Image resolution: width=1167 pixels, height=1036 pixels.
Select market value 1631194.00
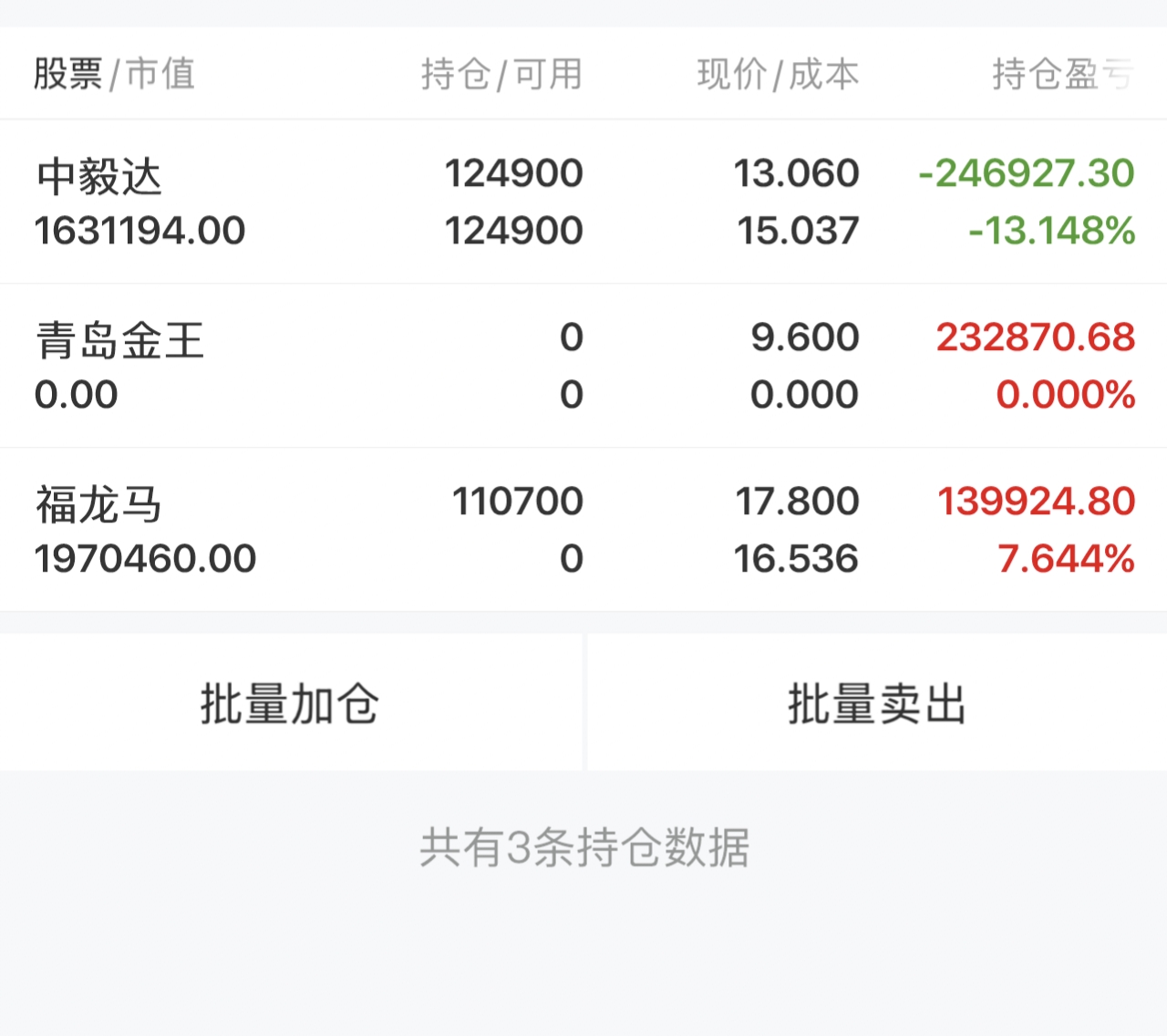(x=140, y=231)
